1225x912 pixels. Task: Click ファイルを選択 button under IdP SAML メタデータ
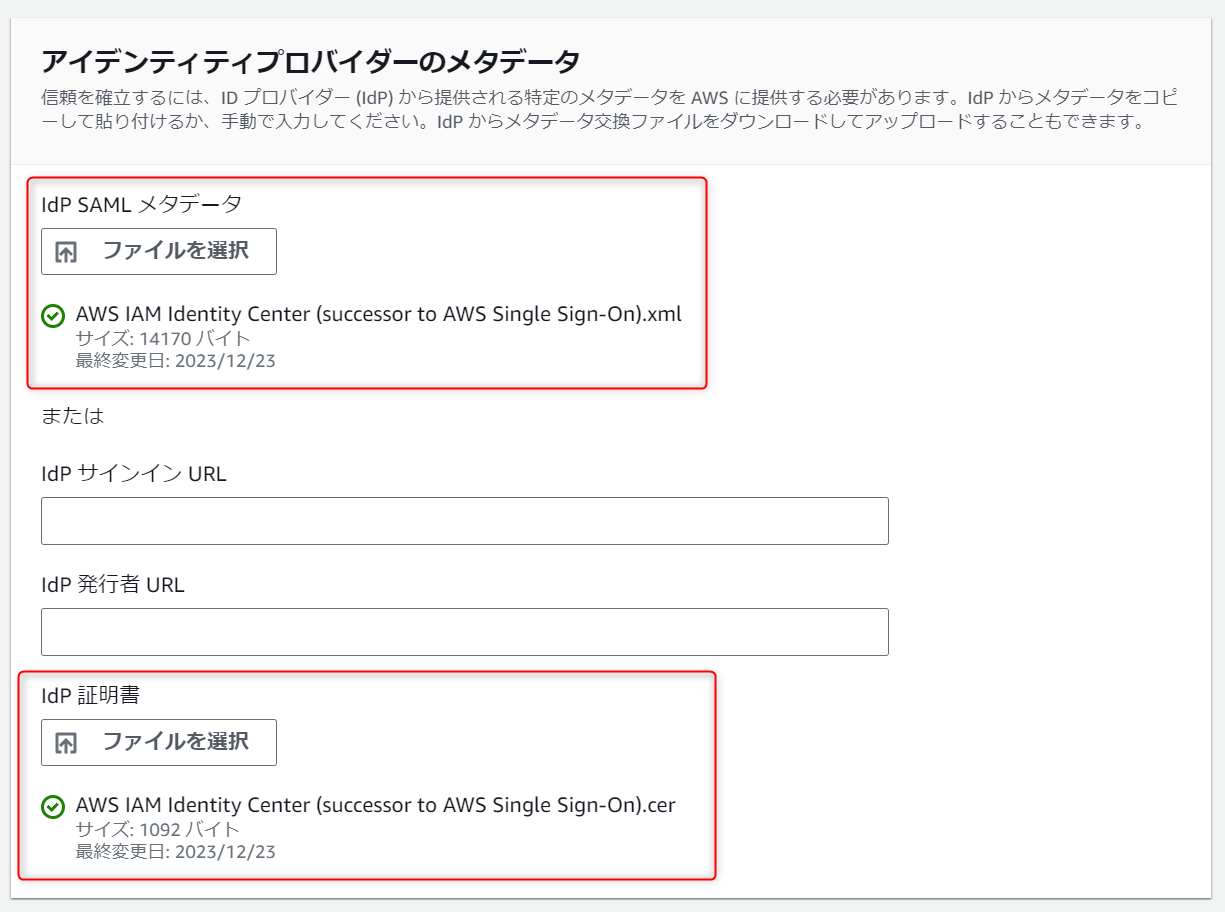[159, 251]
